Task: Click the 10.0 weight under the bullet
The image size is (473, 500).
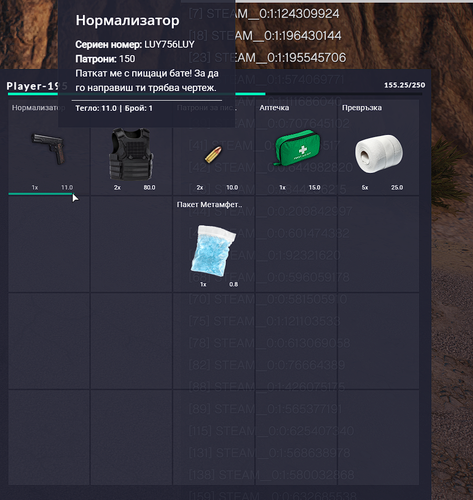Action: point(232,187)
